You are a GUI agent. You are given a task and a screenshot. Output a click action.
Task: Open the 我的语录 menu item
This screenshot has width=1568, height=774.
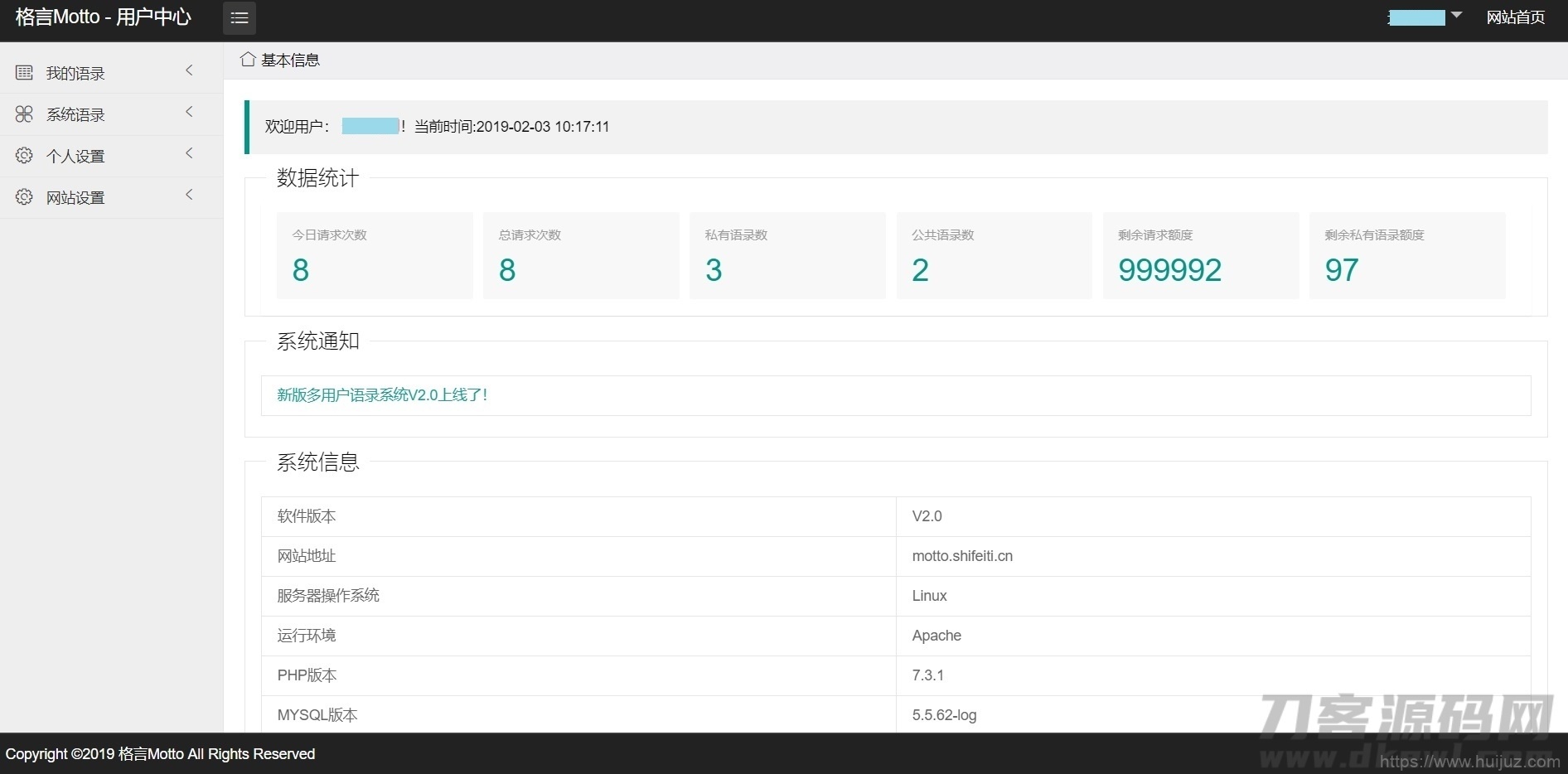point(111,73)
